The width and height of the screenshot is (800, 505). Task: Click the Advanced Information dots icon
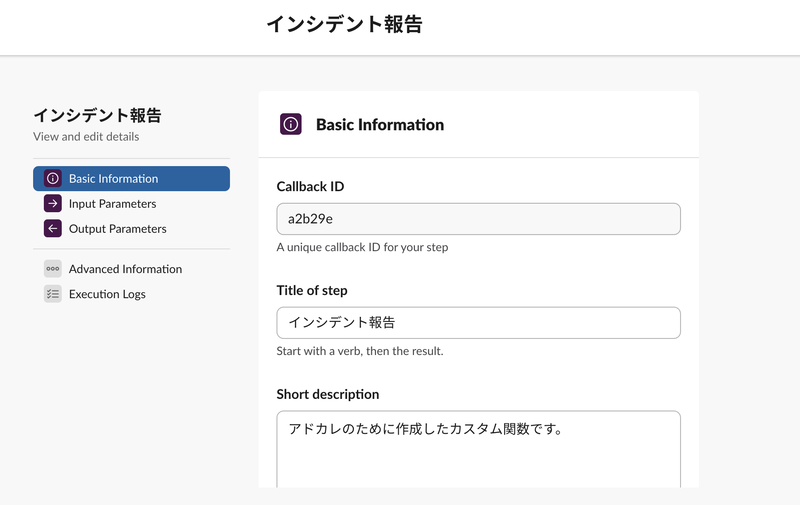(x=53, y=269)
